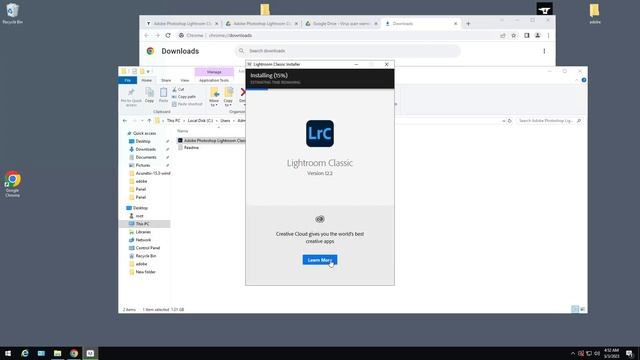Select Recycle Bin in navigation pane
The width and height of the screenshot is (640, 360).
tap(145, 256)
